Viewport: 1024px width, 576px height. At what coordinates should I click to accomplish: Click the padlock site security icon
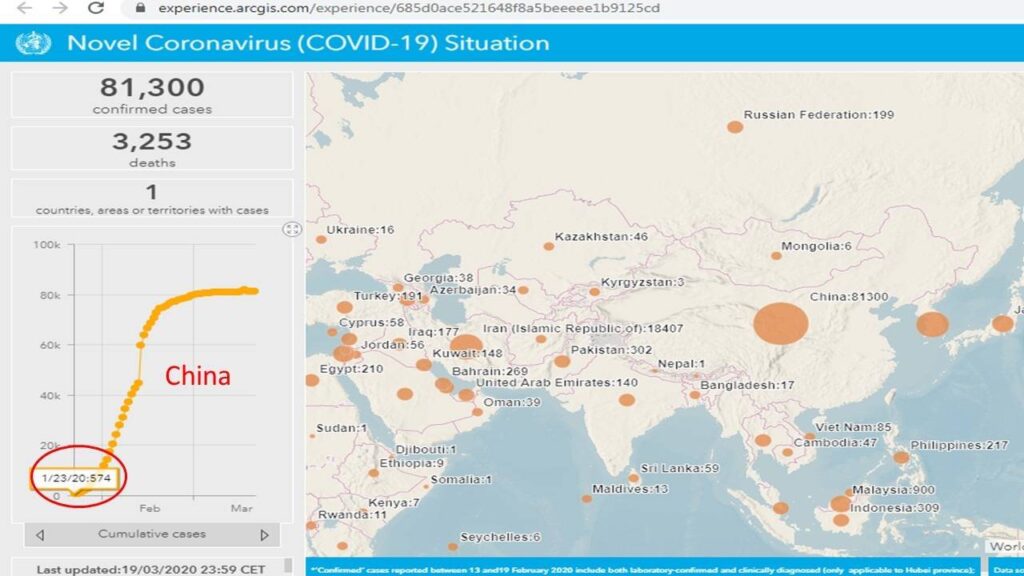[139, 8]
